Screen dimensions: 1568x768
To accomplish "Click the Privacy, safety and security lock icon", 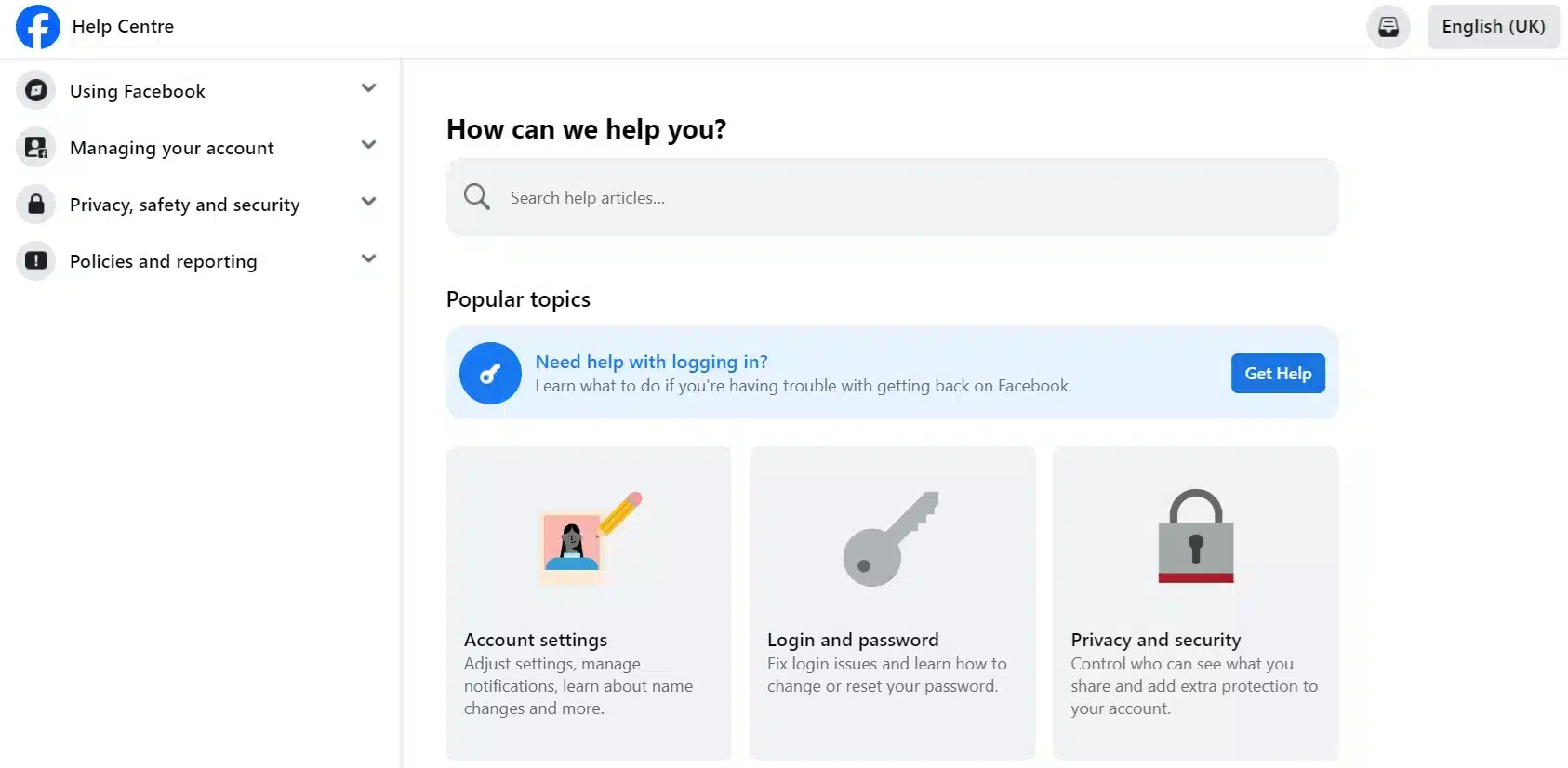I will tap(36, 204).
